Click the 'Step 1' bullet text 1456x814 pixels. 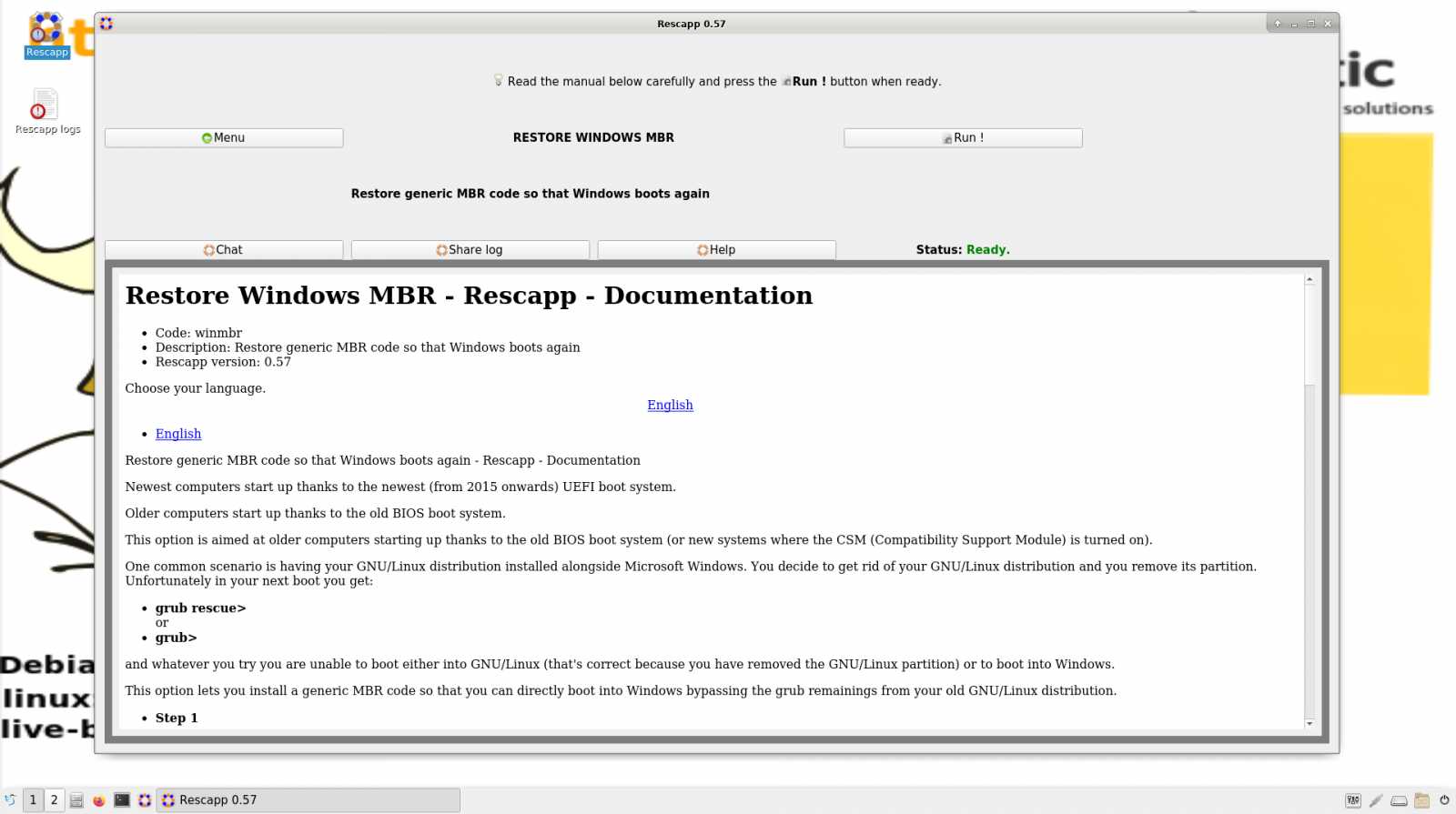177,718
